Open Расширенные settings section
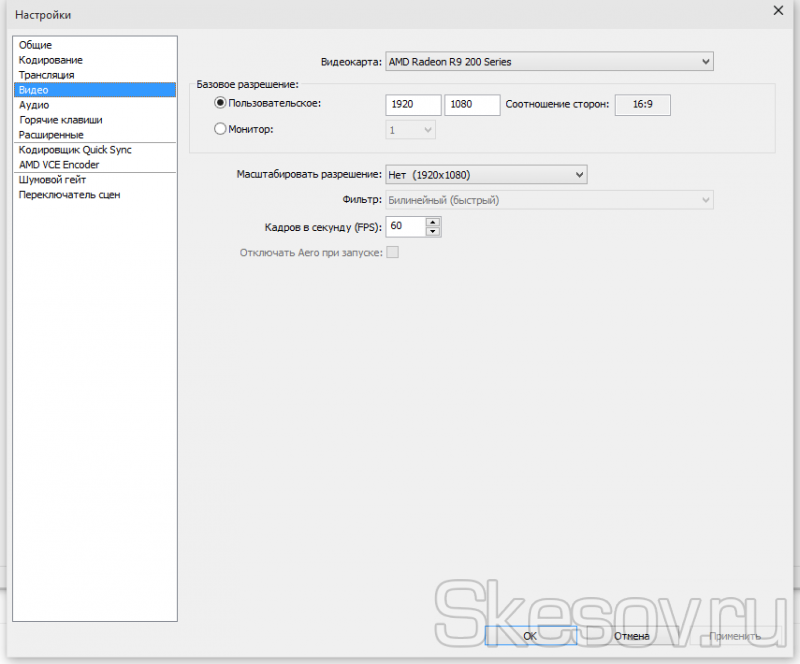The width and height of the screenshot is (800, 664). coord(51,135)
